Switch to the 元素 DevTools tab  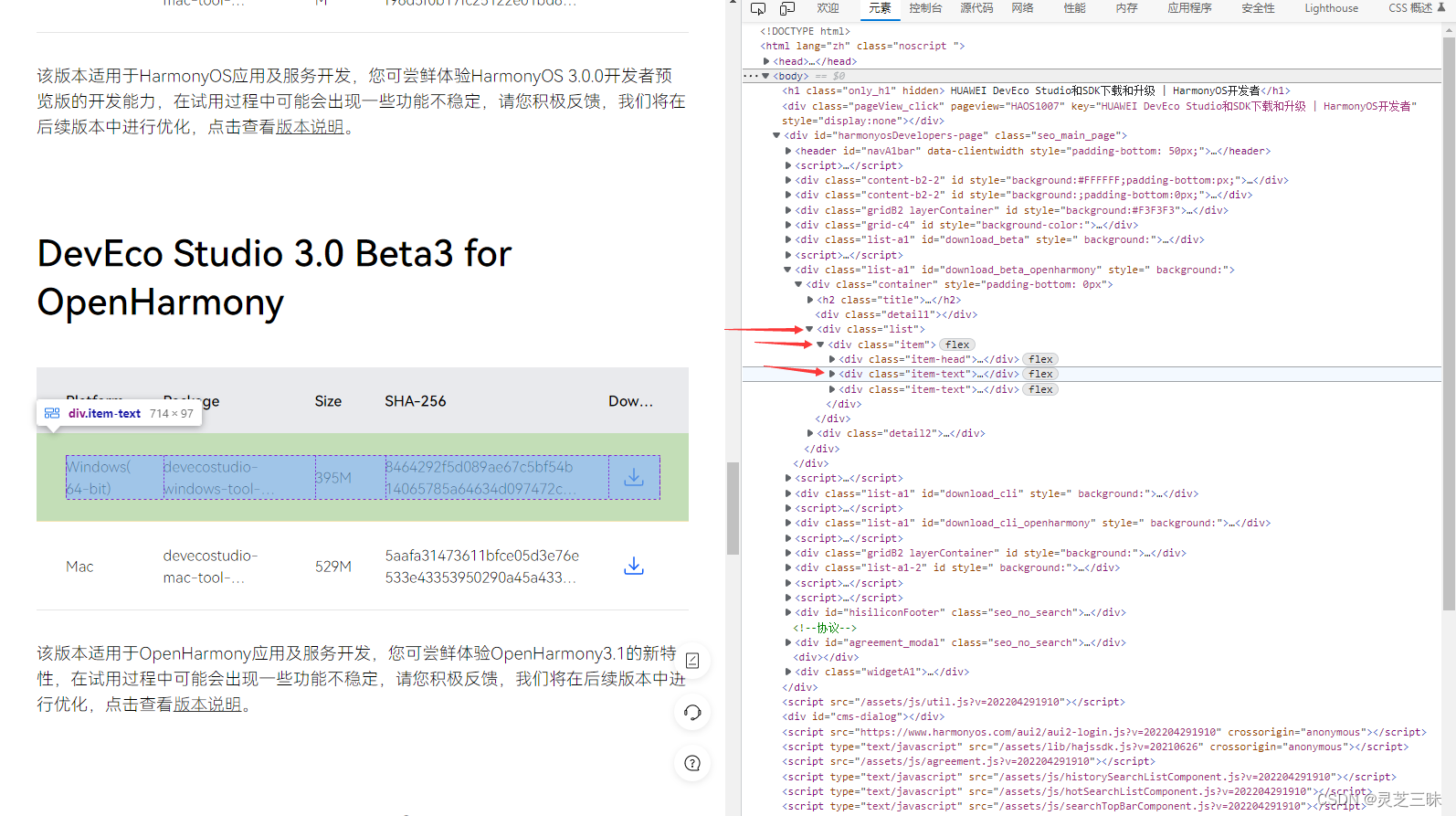click(880, 8)
